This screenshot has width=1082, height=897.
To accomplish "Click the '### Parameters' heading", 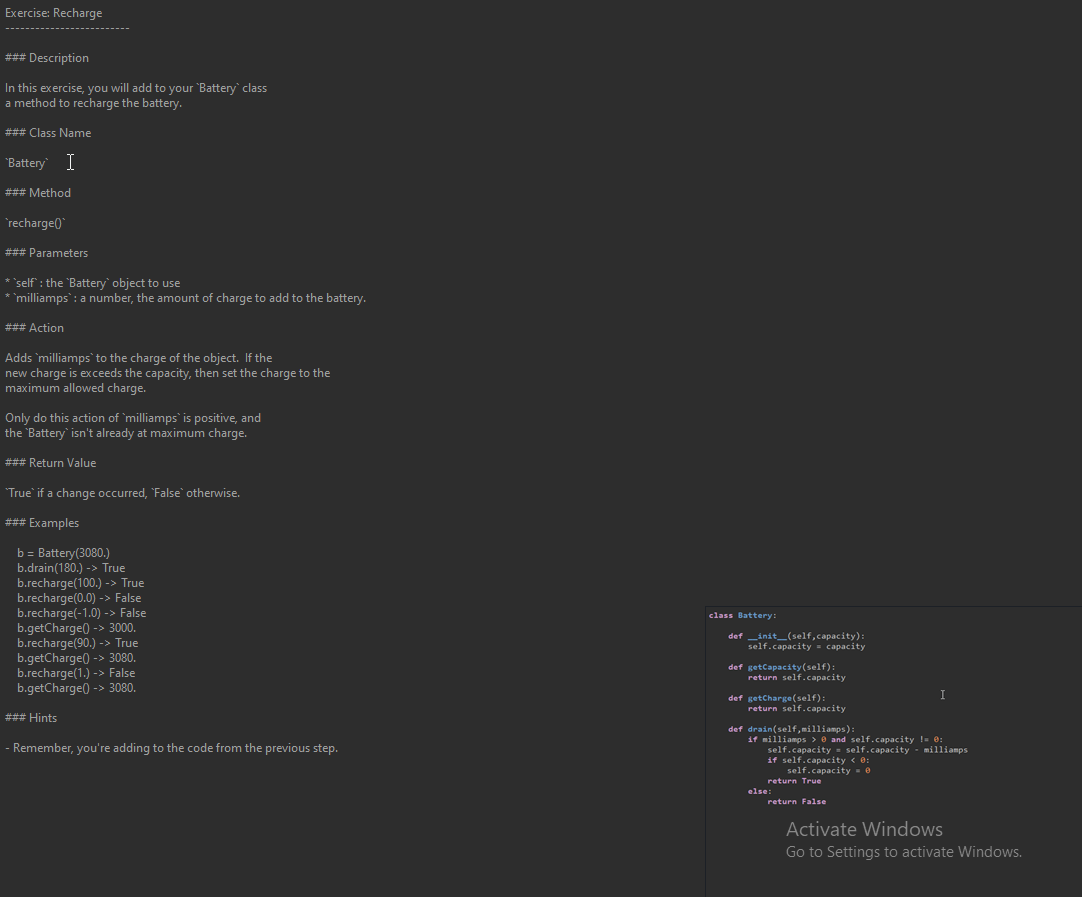I will pyautogui.click(x=46, y=252).
